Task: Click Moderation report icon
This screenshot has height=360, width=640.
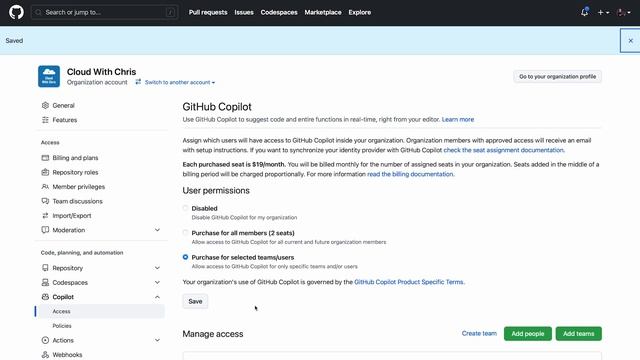Action: (45, 230)
